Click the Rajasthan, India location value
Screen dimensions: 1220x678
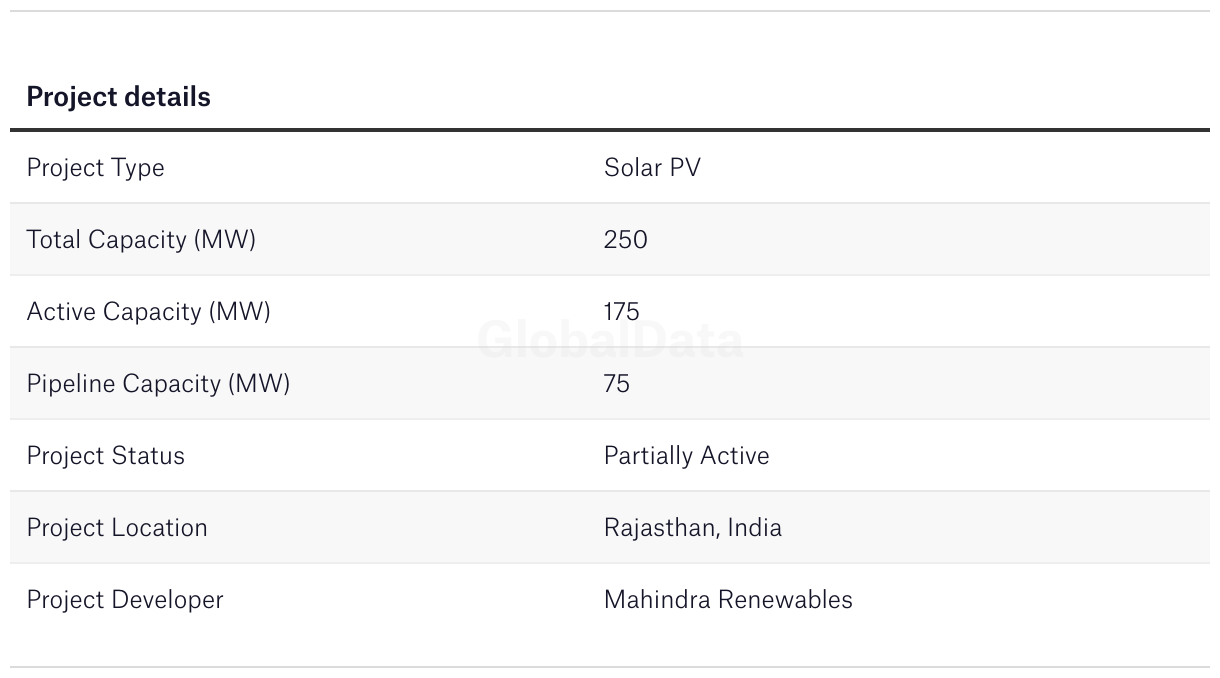[x=693, y=528]
